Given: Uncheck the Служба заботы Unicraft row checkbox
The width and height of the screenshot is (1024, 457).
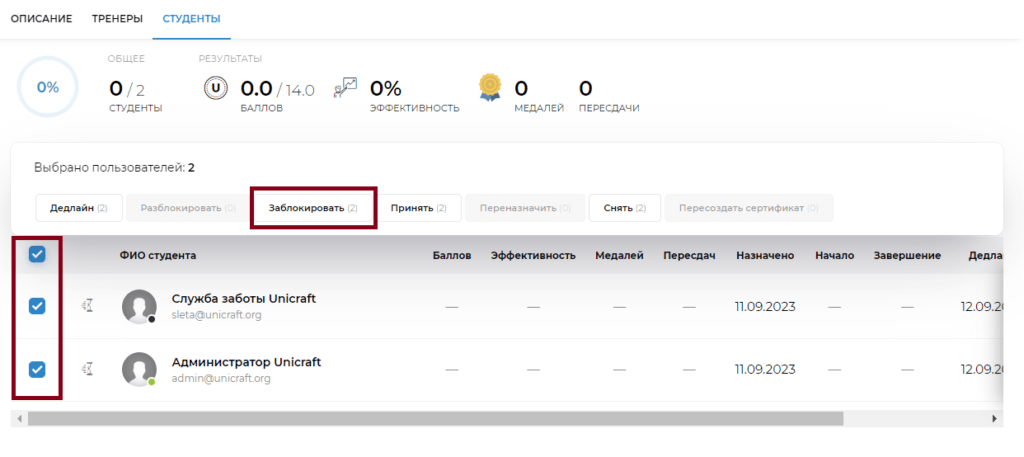Looking at the screenshot, I should (x=37, y=306).
